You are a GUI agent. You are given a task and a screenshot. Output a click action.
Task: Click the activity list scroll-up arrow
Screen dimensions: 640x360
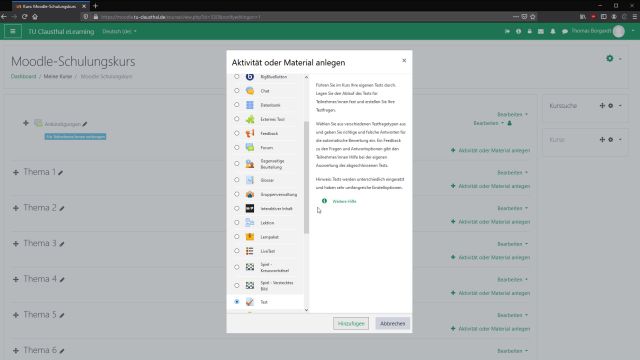(306, 77)
